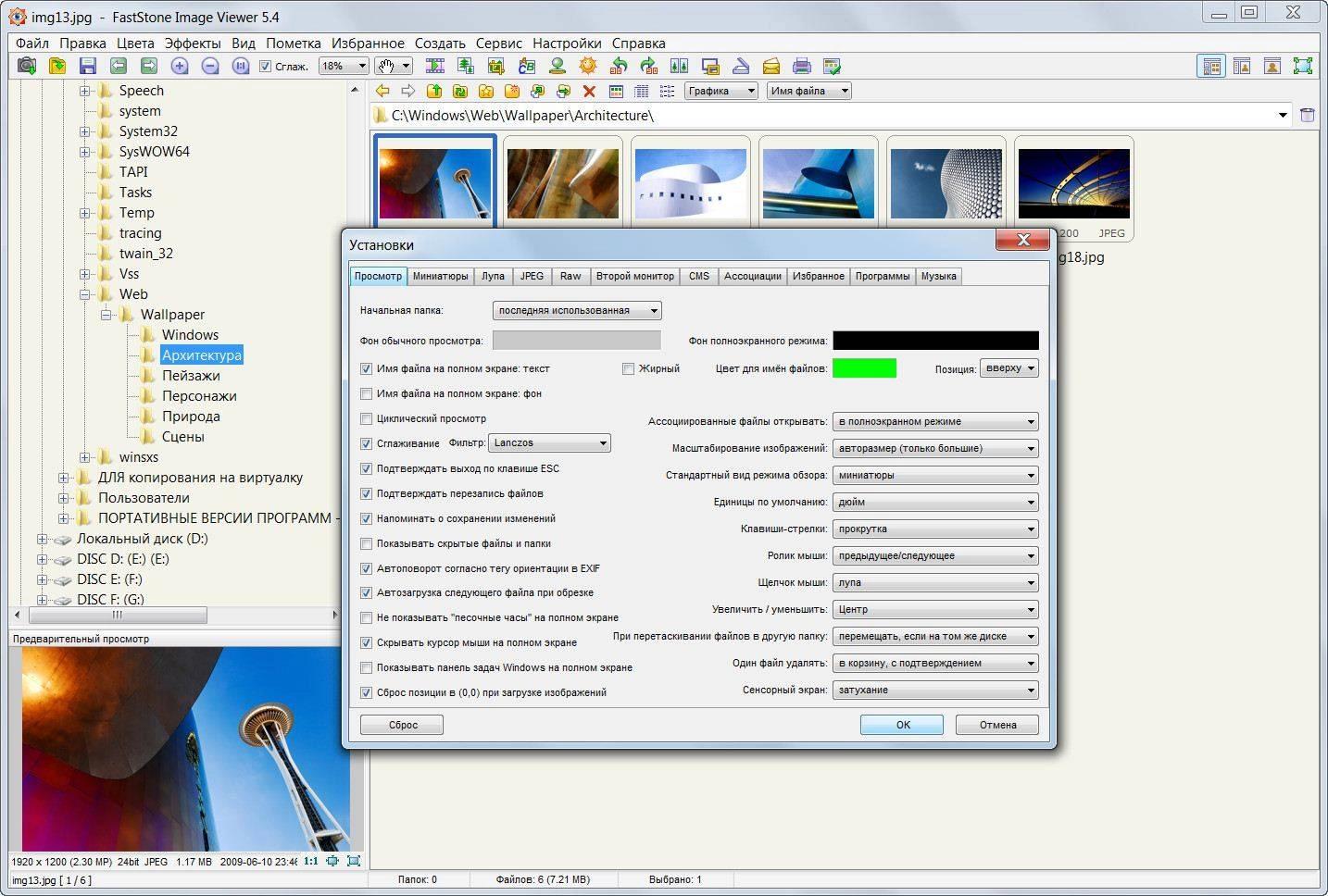Change the green filename color swatch
This screenshot has width=1328, height=896.
tap(864, 368)
